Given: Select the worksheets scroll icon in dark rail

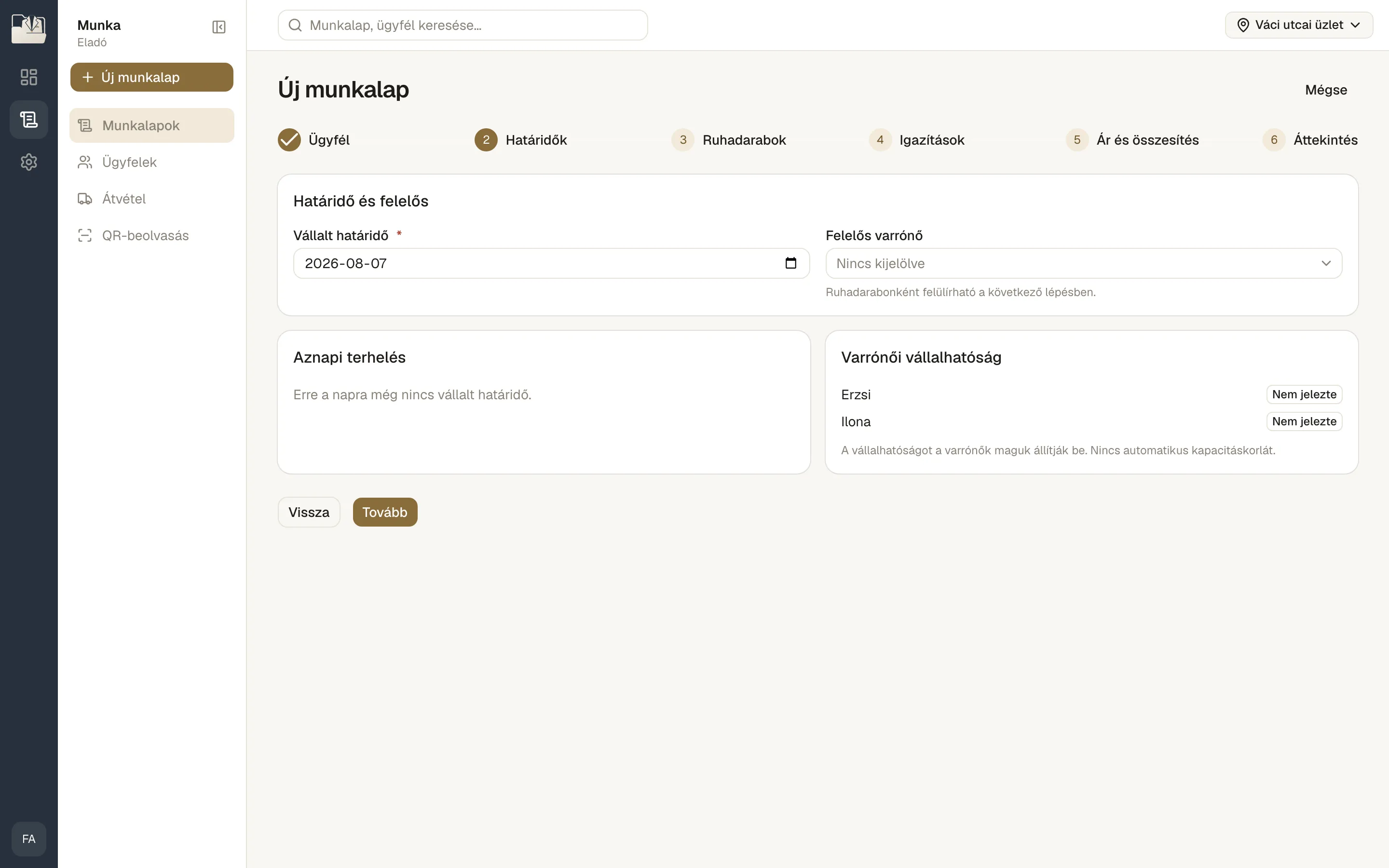Looking at the screenshot, I should coord(29,120).
